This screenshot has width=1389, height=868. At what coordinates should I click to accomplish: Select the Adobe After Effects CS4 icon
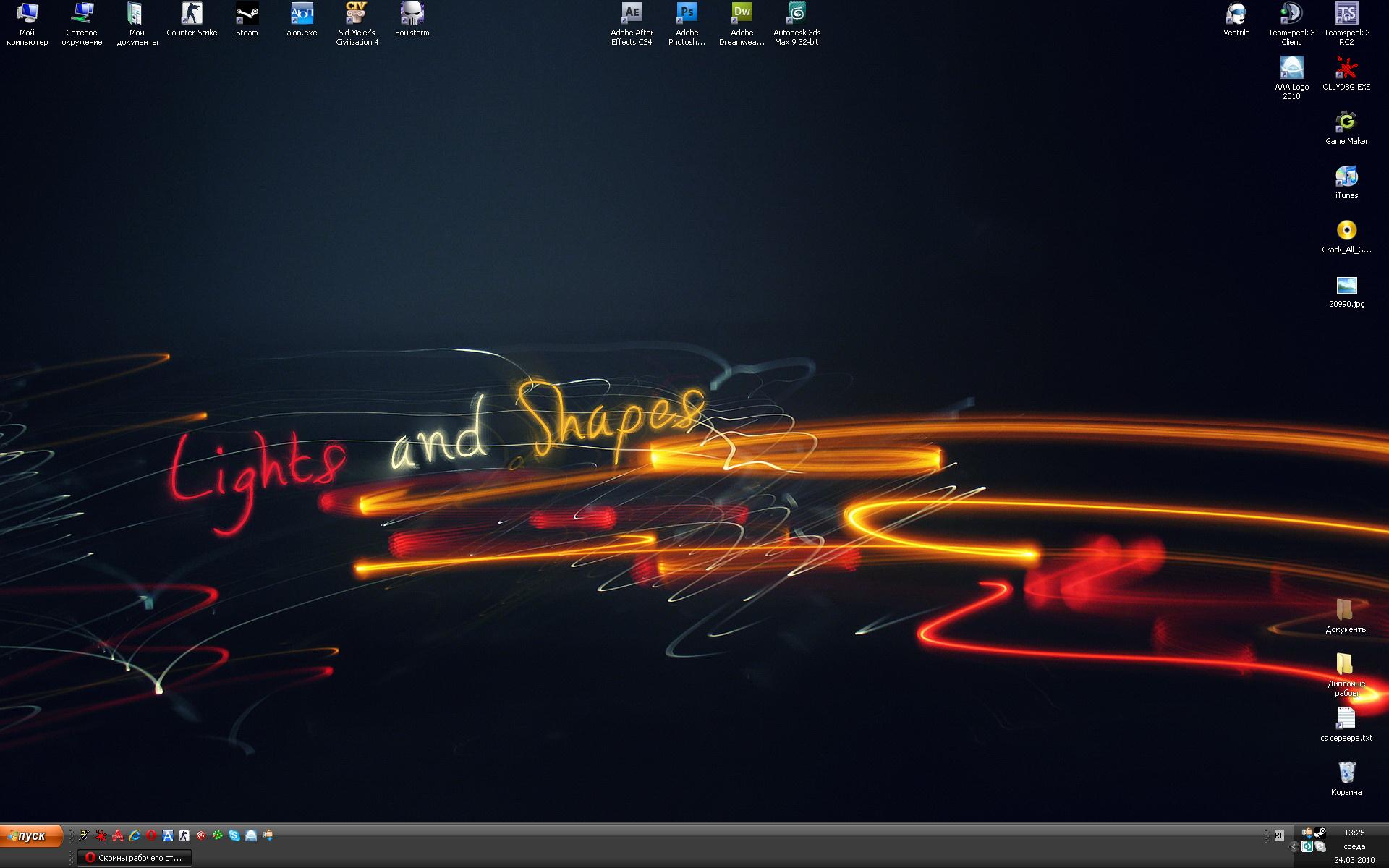click(632, 14)
